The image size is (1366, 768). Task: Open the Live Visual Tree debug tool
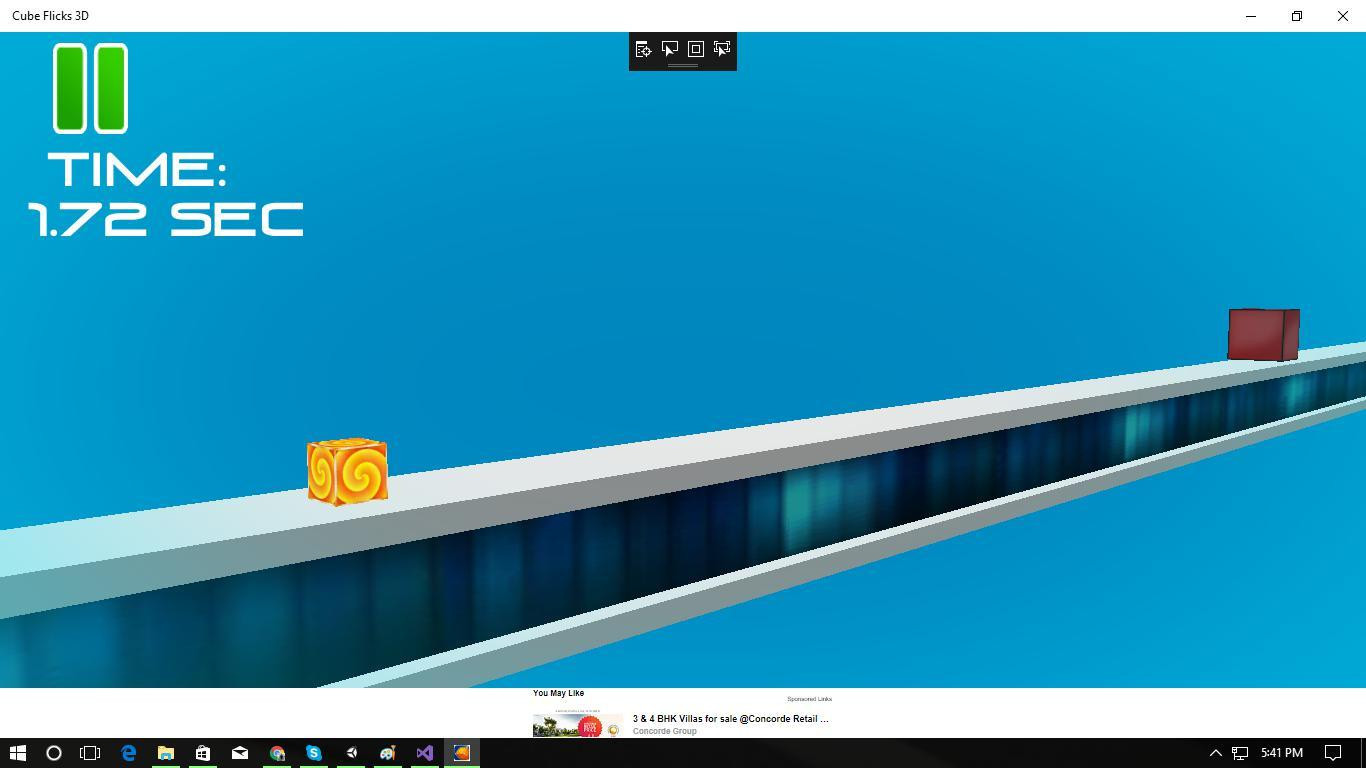pos(643,49)
